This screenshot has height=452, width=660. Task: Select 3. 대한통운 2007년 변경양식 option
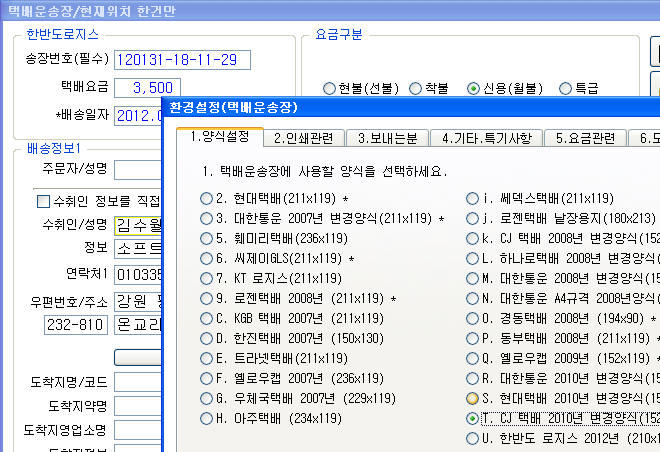(206, 218)
